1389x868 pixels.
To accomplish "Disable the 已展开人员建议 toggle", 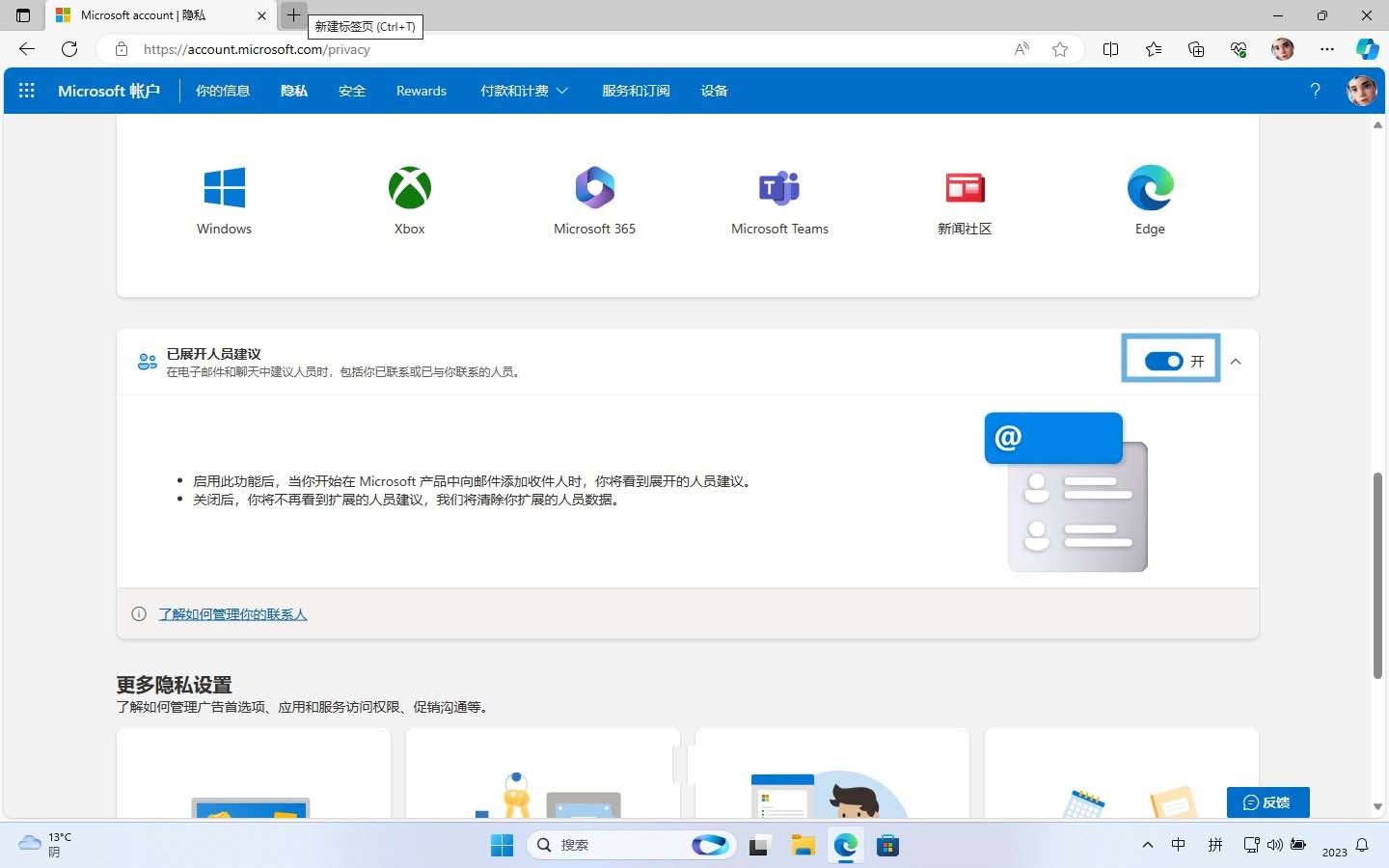I will [x=1164, y=360].
